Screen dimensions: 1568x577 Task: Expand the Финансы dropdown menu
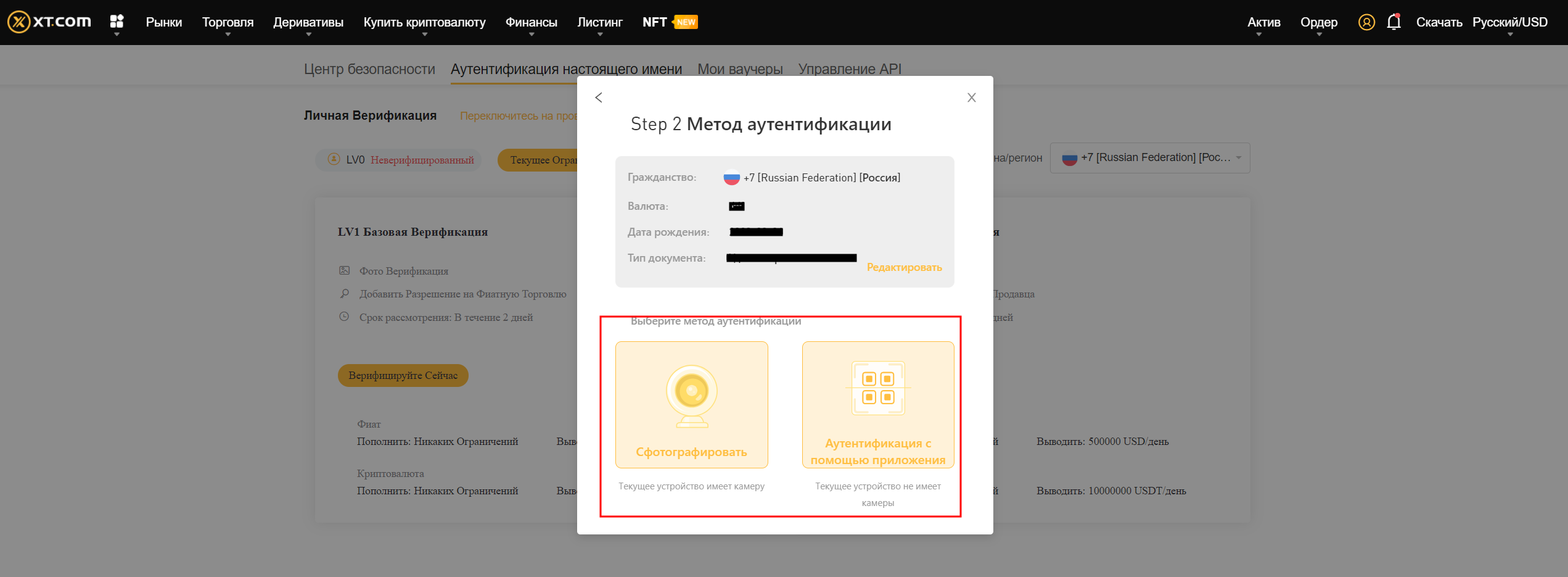532,22
